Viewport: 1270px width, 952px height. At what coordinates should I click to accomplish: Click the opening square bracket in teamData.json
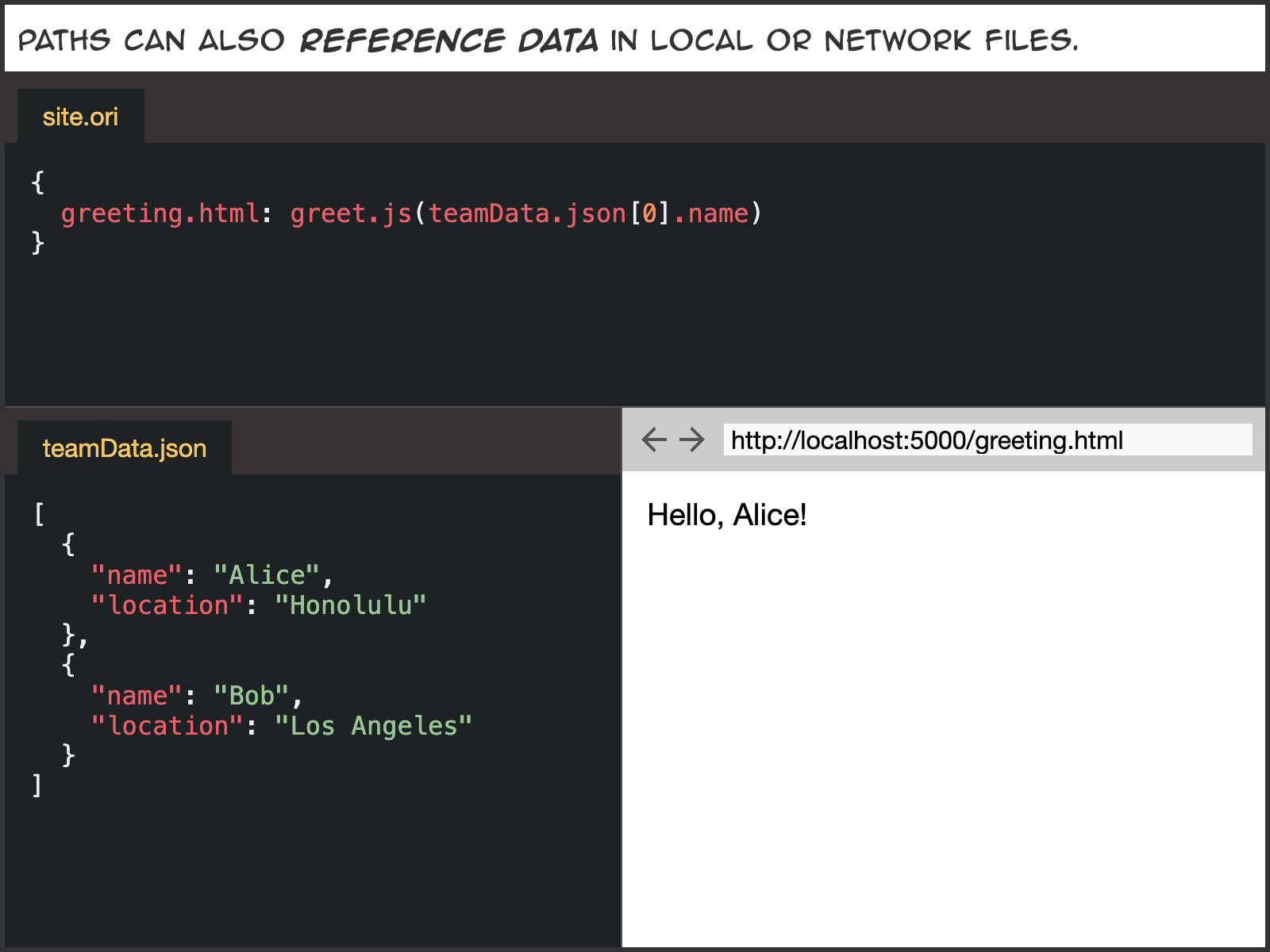tap(39, 514)
